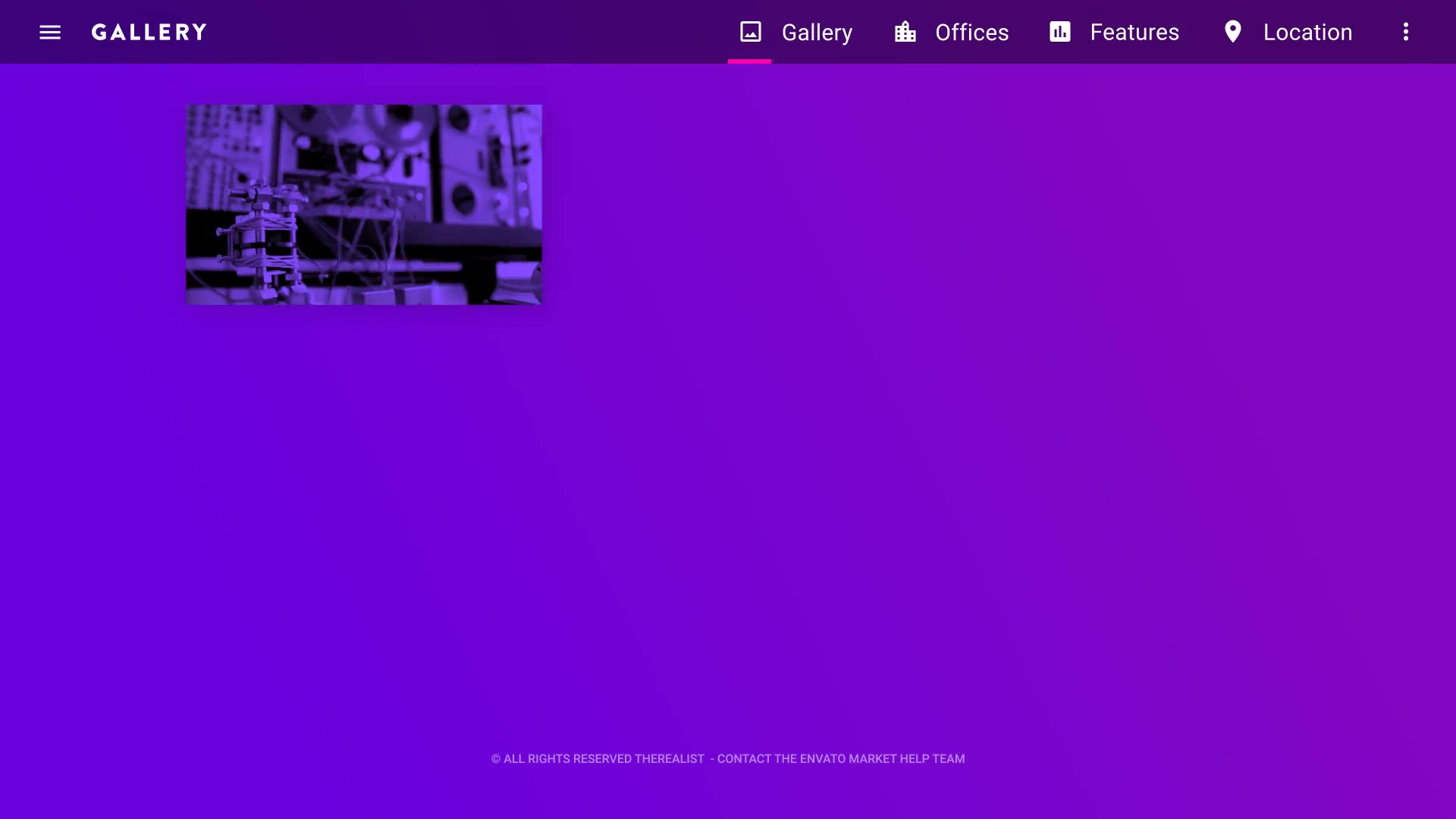Click the Gallery picture icon

tap(751, 32)
